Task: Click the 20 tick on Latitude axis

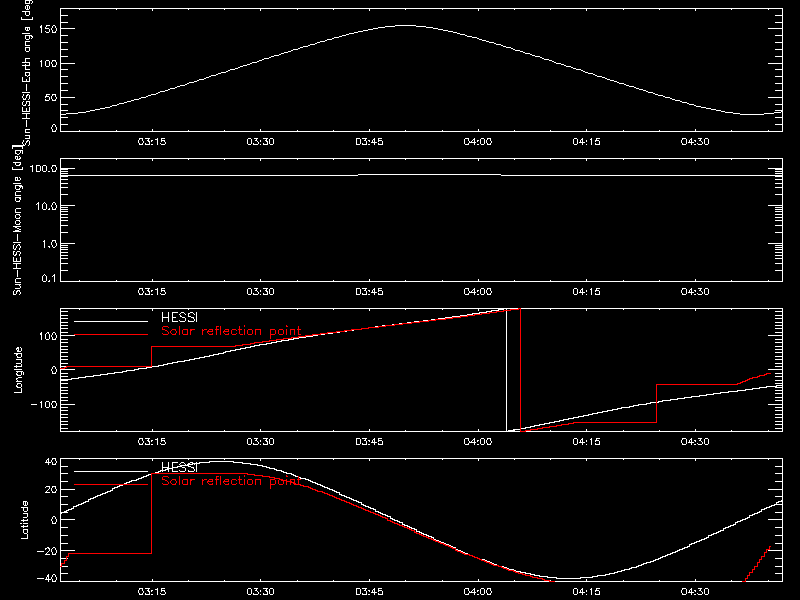Action: pyautogui.click(x=51, y=489)
